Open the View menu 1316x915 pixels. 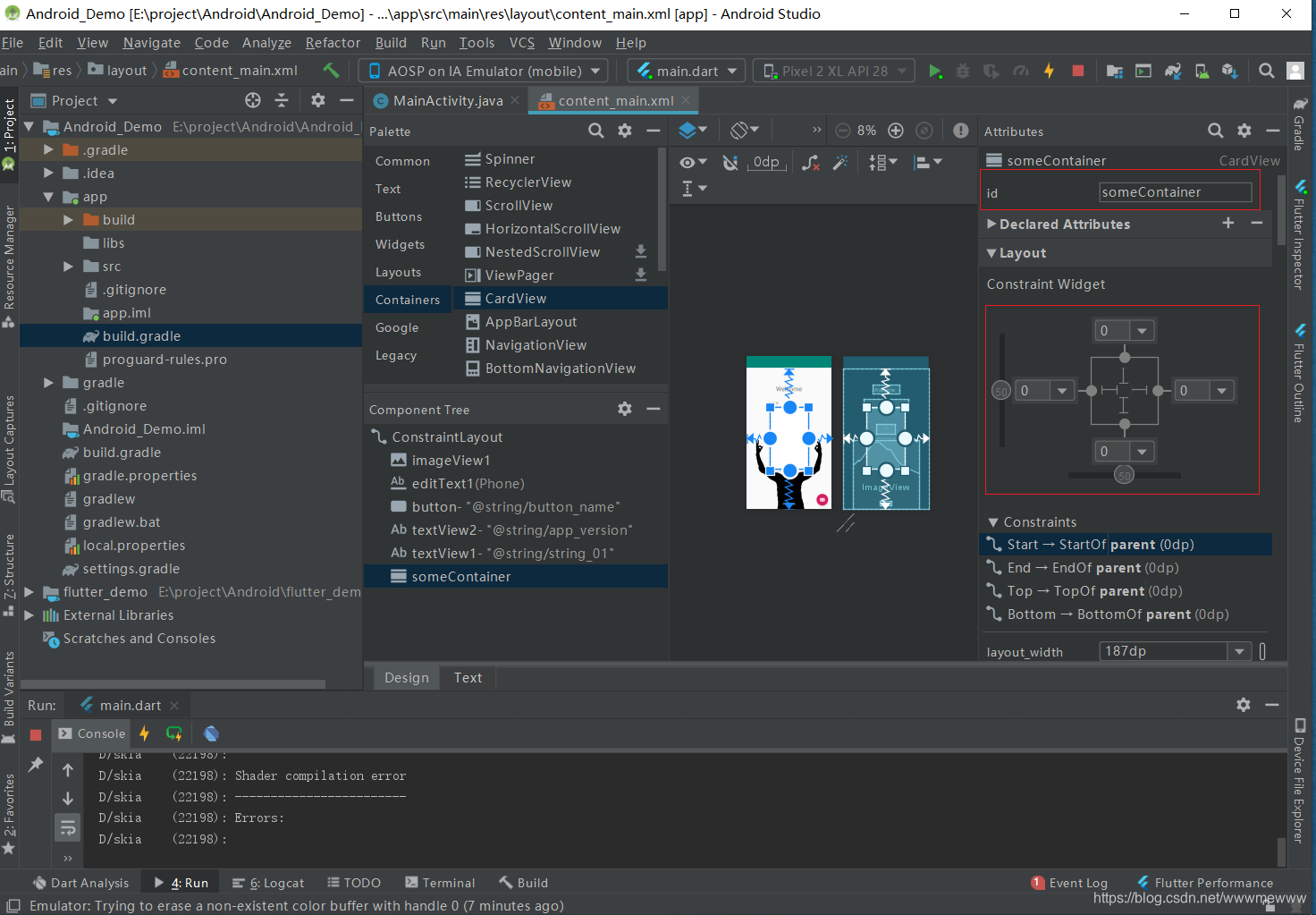point(92,42)
